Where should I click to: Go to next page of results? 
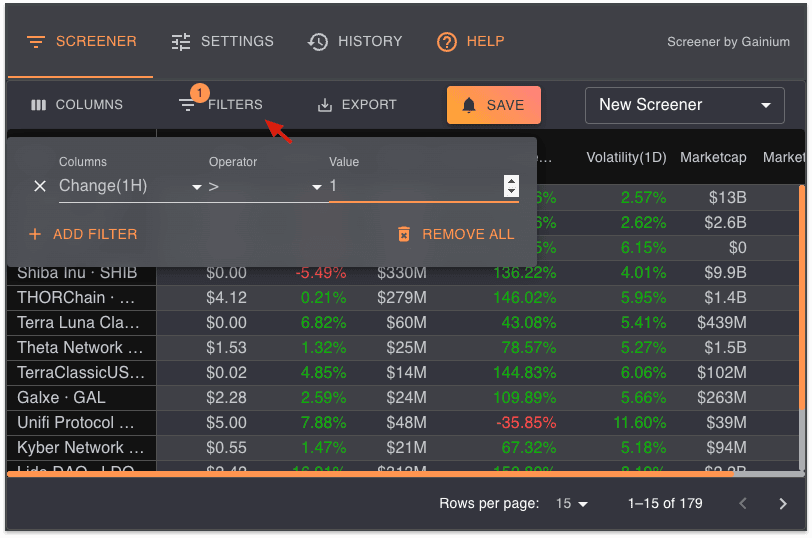click(x=783, y=504)
